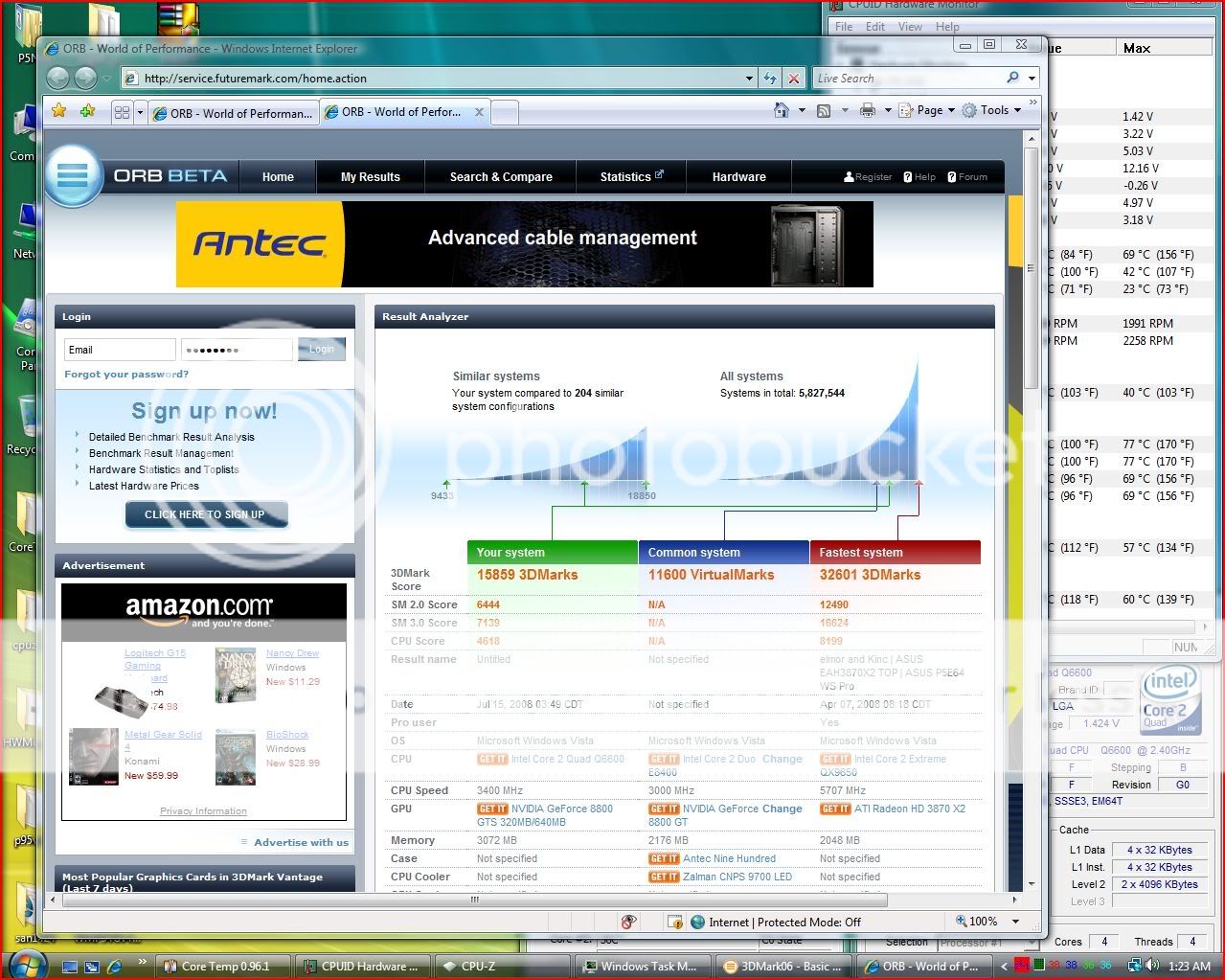The width and height of the screenshot is (1225, 980).
Task: Open the Forum link in the ORB header
Action: pos(967,177)
